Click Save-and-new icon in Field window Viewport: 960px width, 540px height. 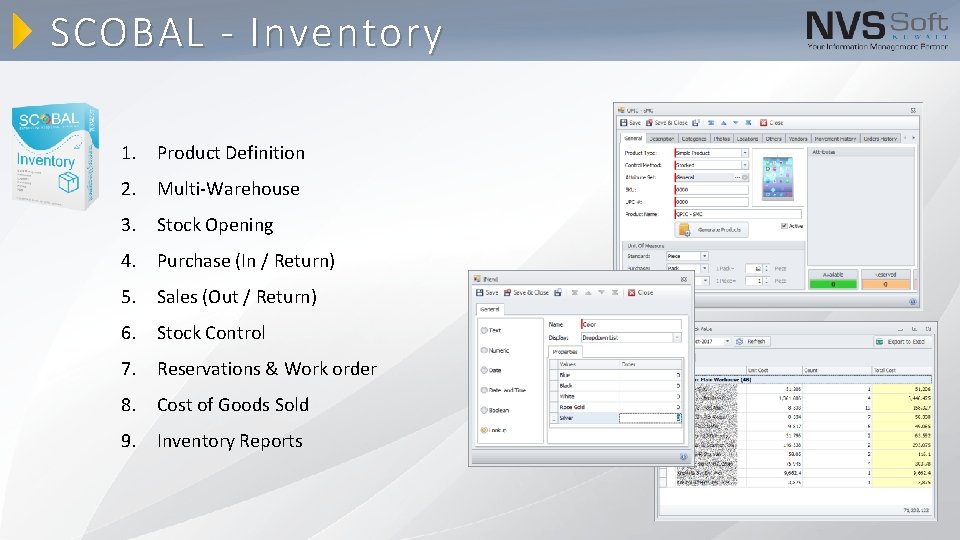558,293
